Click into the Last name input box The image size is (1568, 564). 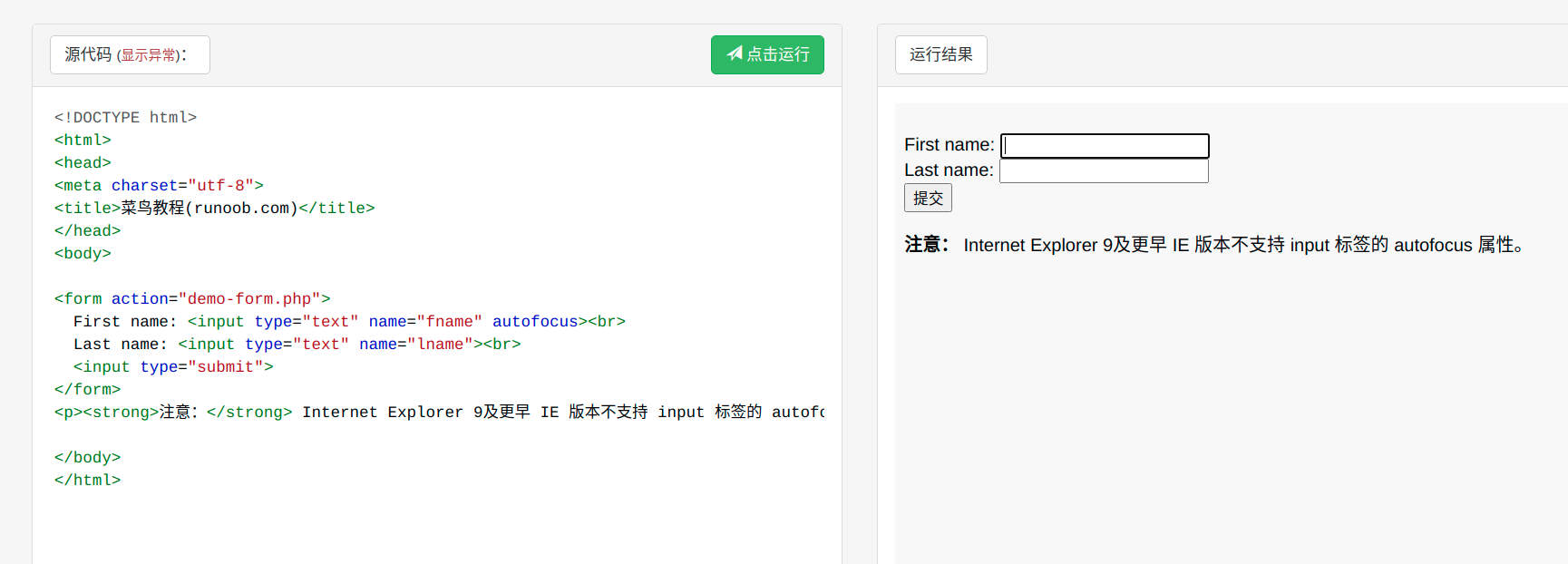click(1104, 170)
